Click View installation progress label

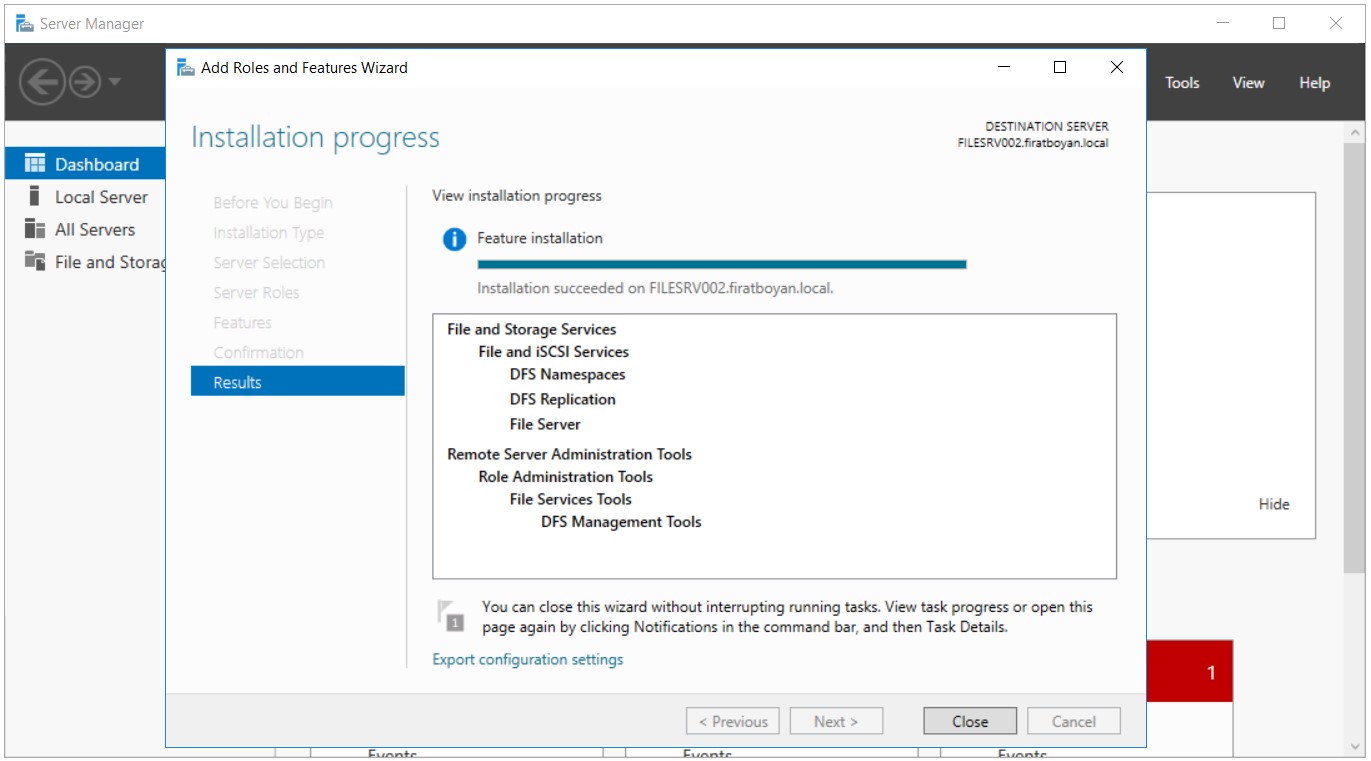click(517, 196)
